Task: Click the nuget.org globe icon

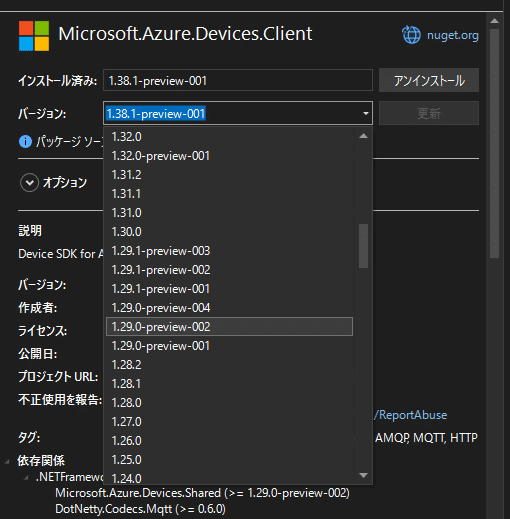Action: pyautogui.click(x=411, y=35)
